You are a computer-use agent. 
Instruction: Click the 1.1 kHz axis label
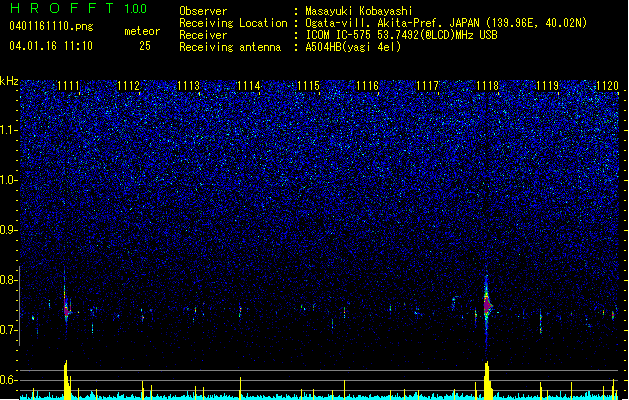pyautogui.click(x=9, y=130)
